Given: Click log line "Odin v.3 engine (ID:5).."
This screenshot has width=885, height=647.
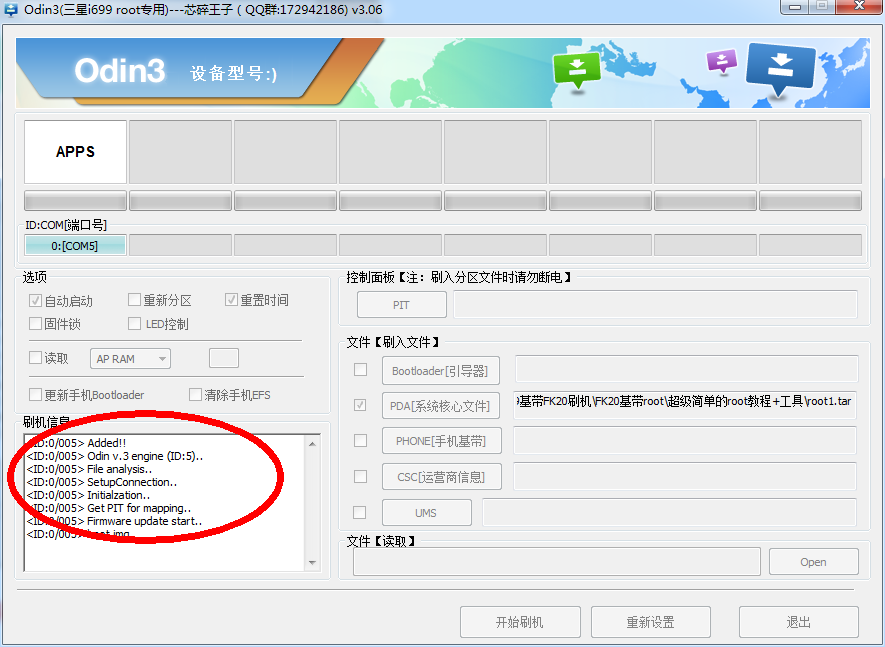Looking at the screenshot, I should 115,456.
